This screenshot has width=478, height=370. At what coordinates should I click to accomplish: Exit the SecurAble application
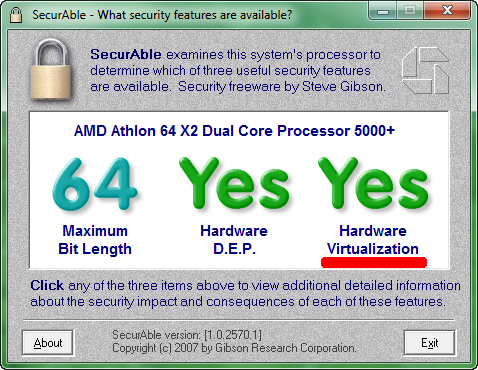[x=429, y=343]
